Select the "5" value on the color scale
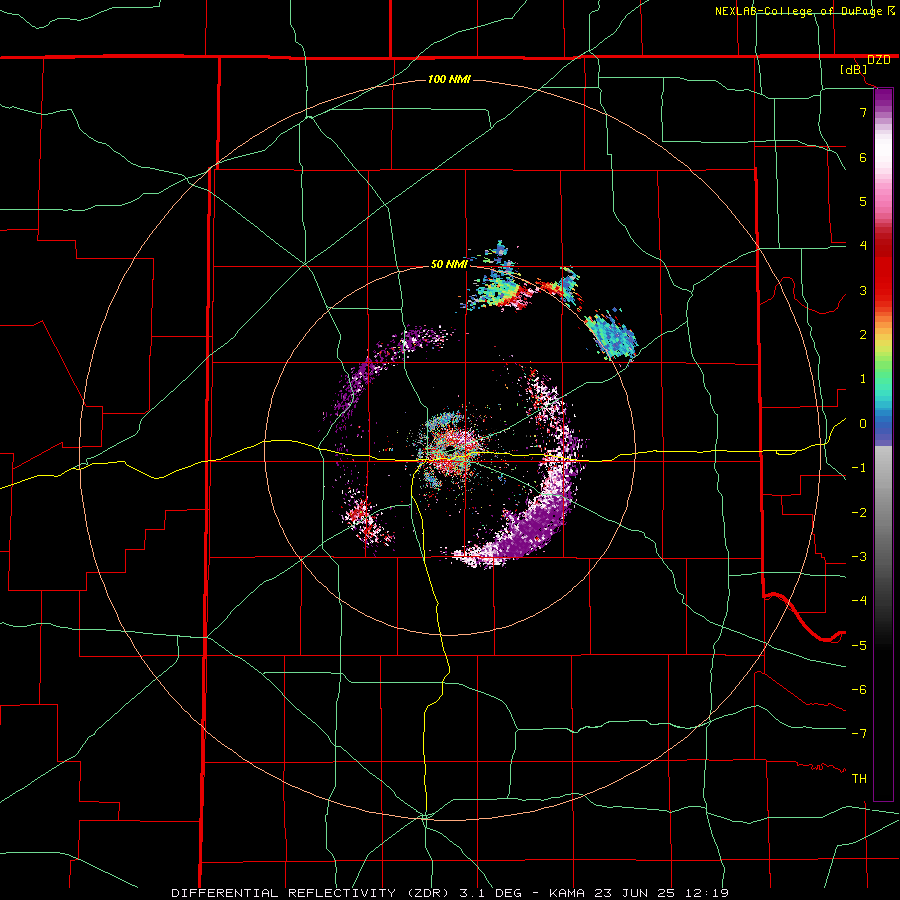 point(863,201)
